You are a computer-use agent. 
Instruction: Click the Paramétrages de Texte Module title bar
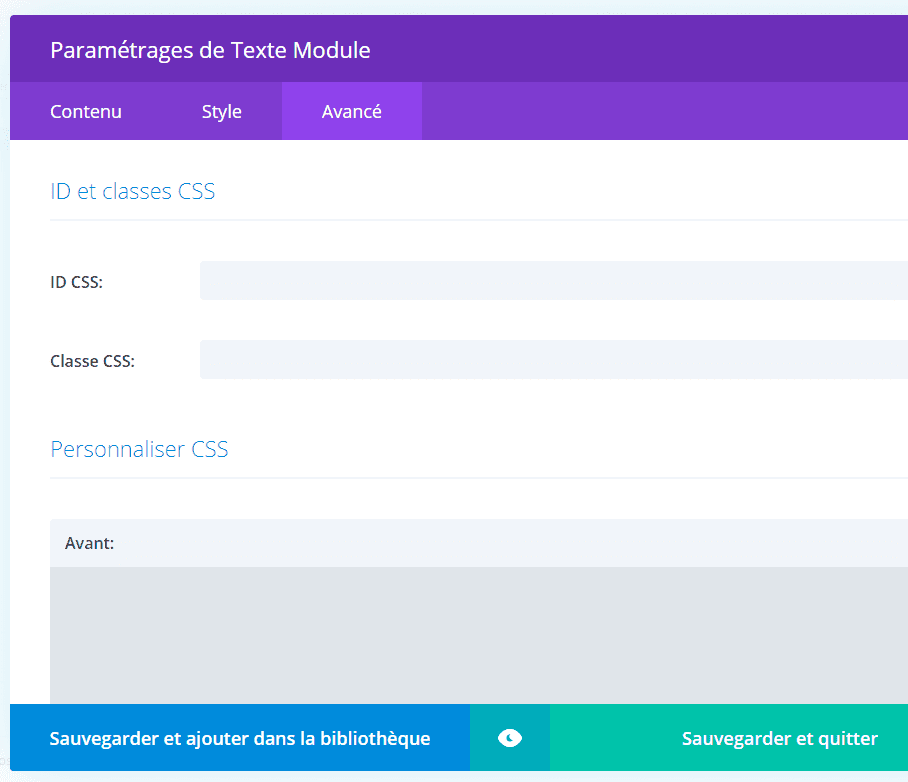[210, 48]
